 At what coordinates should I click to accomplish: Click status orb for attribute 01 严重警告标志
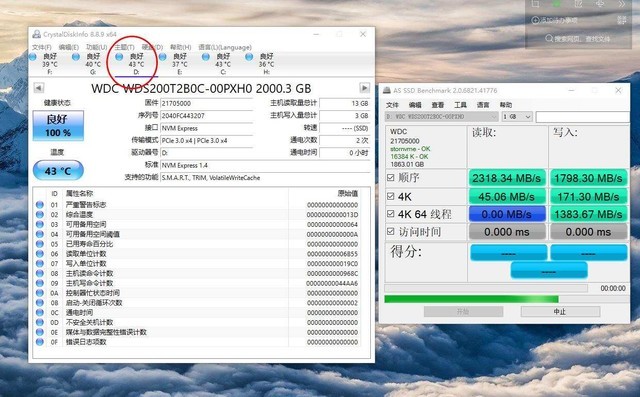(40, 204)
